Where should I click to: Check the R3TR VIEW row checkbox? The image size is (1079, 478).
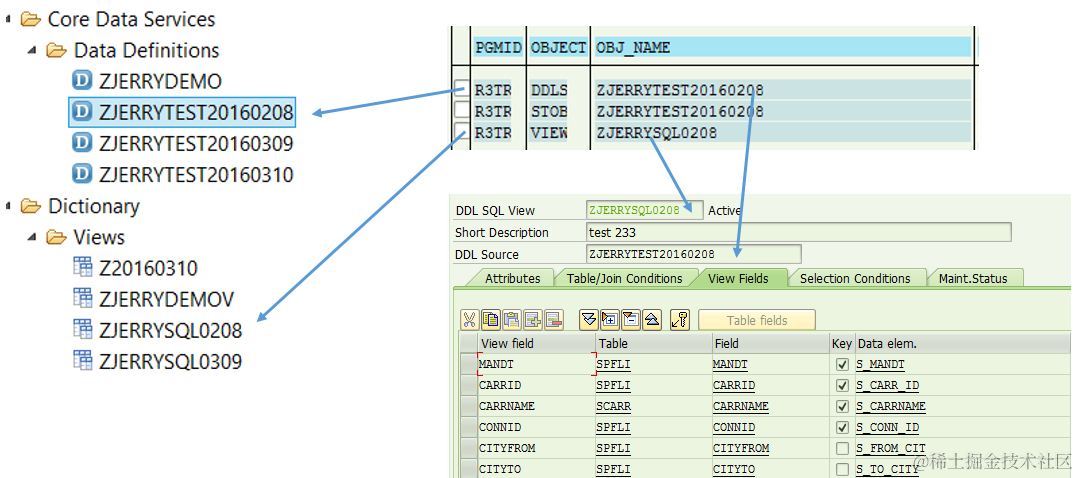(x=462, y=131)
